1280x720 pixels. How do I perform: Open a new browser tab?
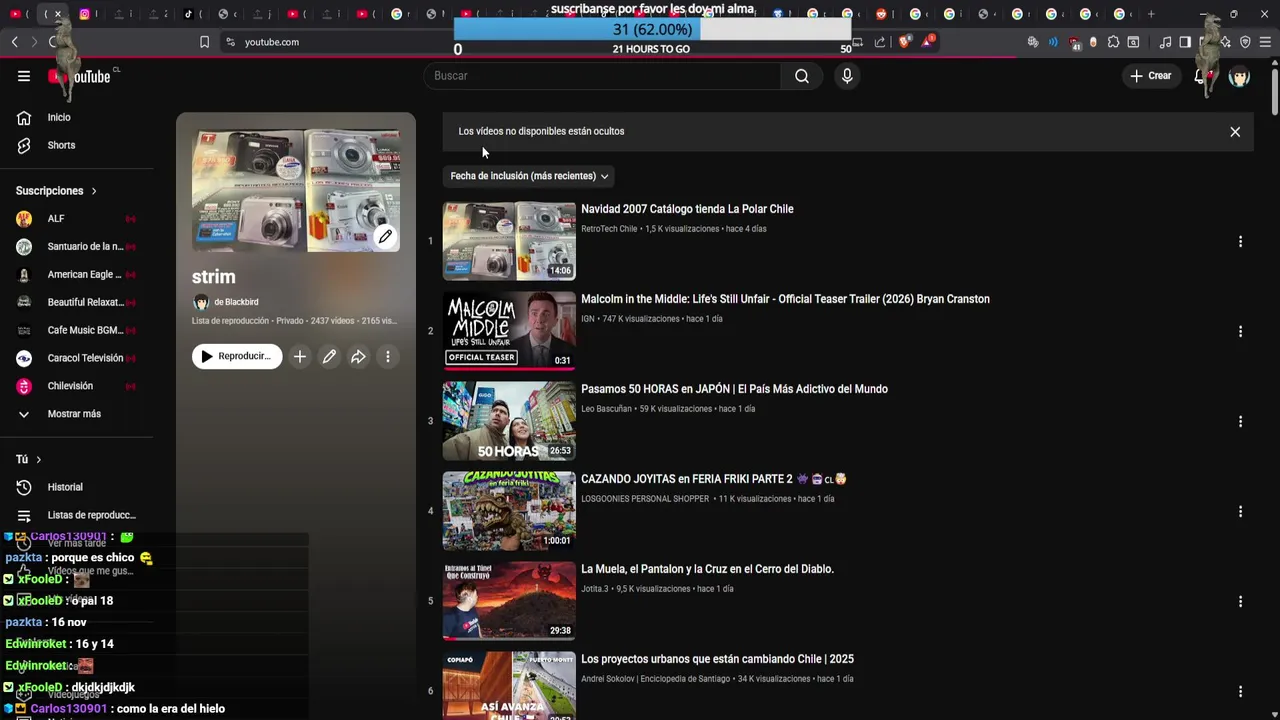click(1151, 14)
